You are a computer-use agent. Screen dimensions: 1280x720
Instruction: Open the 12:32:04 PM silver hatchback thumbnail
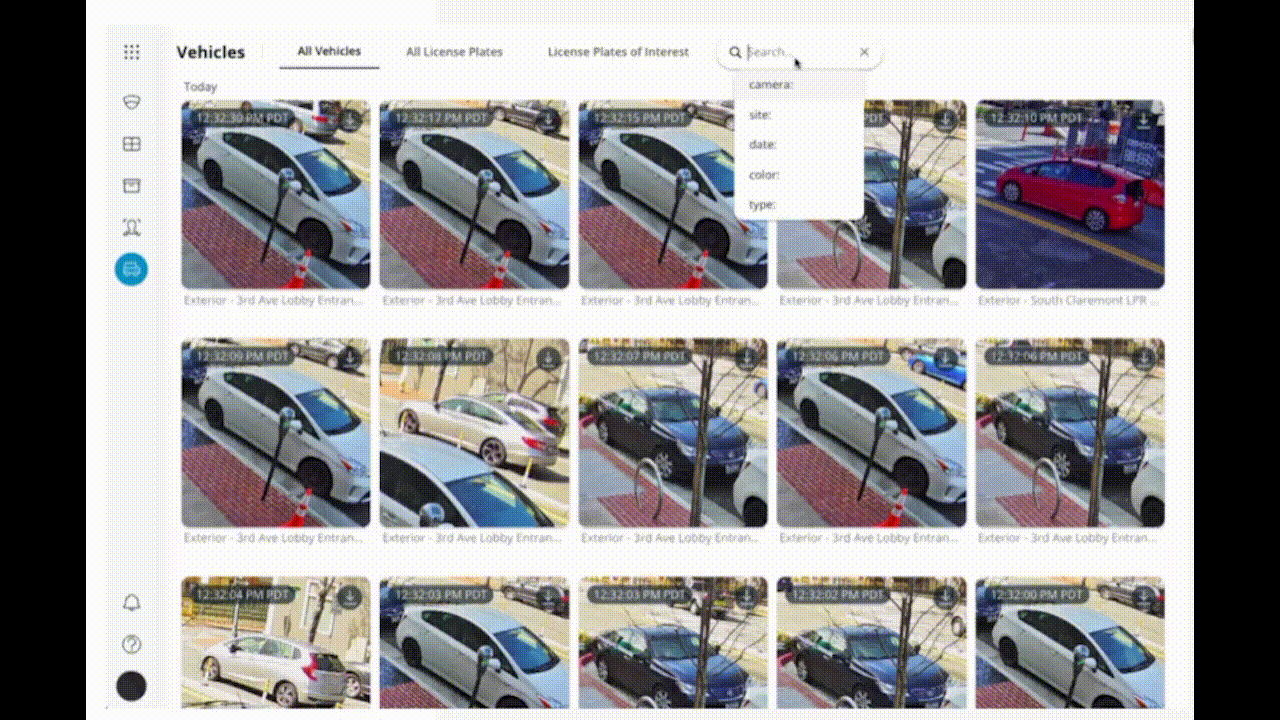click(x=276, y=642)
